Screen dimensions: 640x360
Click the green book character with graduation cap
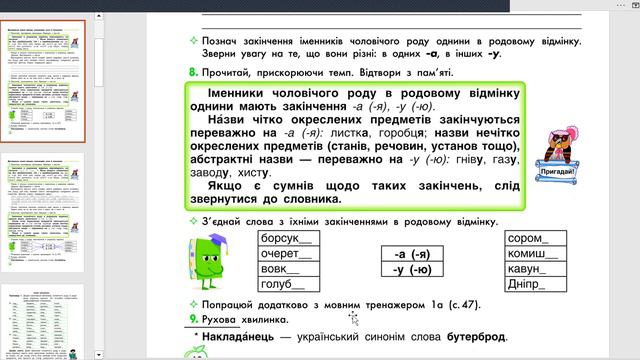point(209,261)
